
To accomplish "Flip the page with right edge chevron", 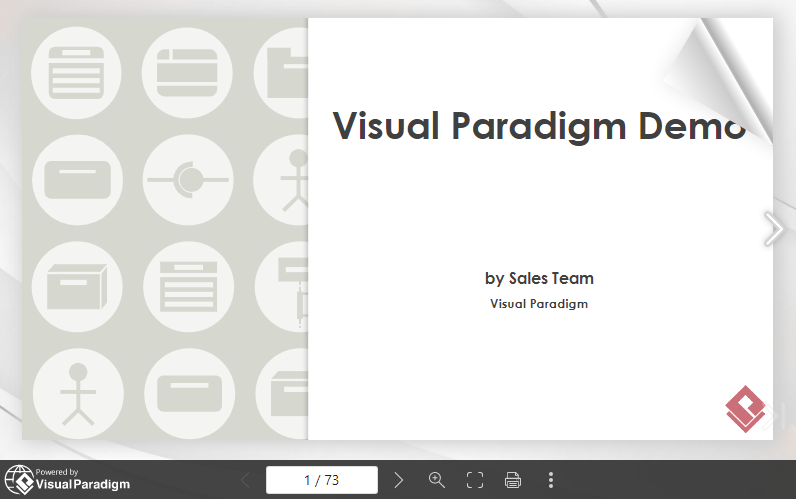I will click(x=773, y=229).
